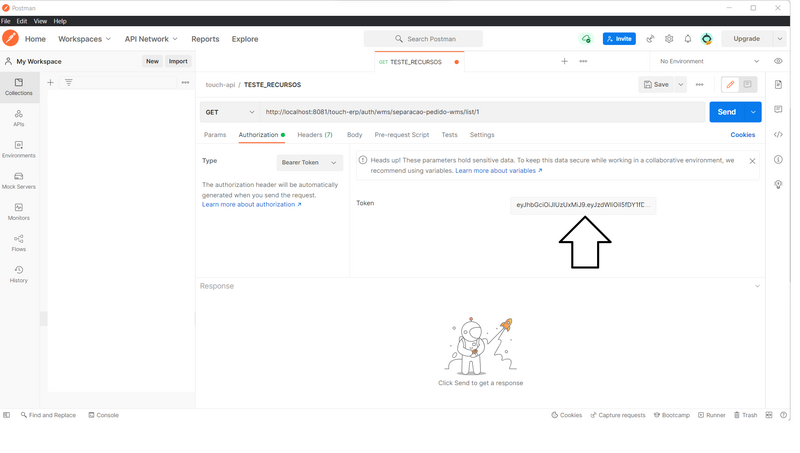
Task: Click the filter icon in collections panel
Action: (68, 82)
